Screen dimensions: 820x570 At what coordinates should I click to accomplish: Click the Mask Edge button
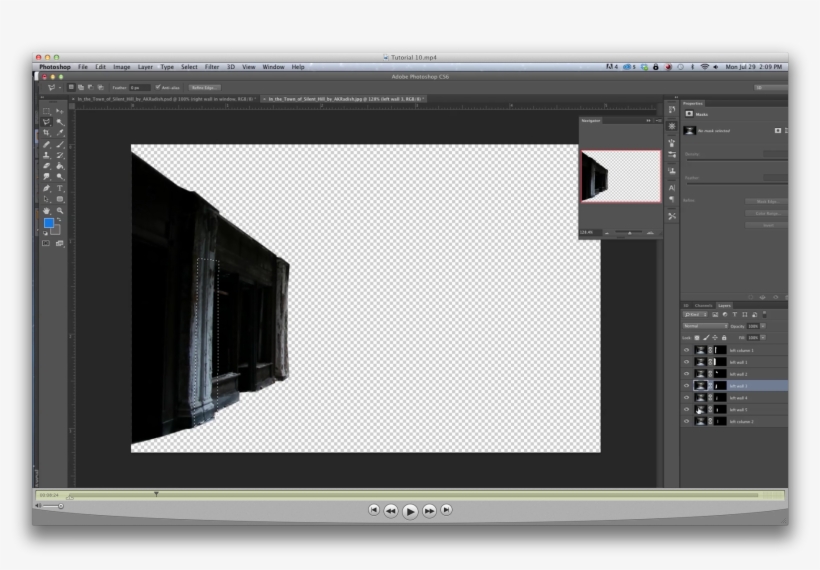767,201
